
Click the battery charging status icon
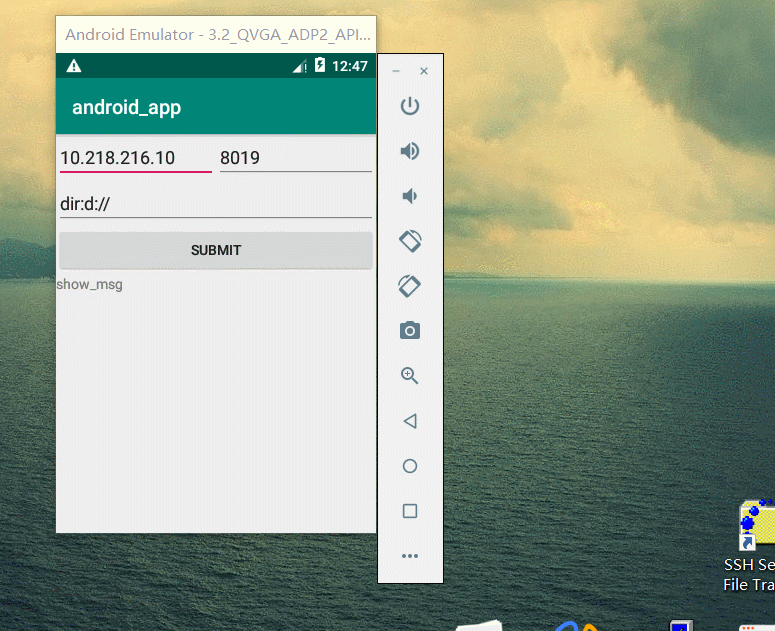[320, 65]
